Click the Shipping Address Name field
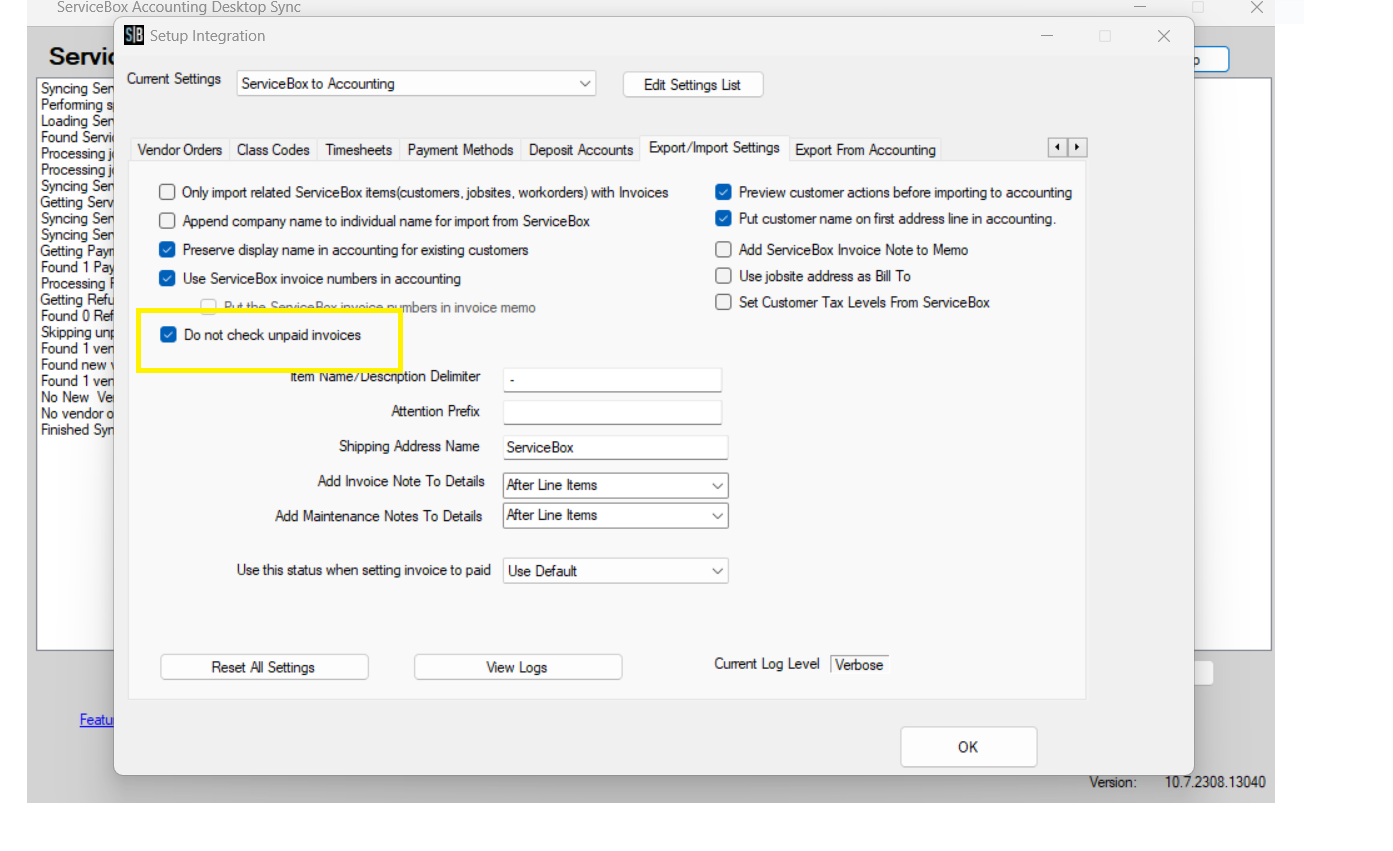 [615, 447]
